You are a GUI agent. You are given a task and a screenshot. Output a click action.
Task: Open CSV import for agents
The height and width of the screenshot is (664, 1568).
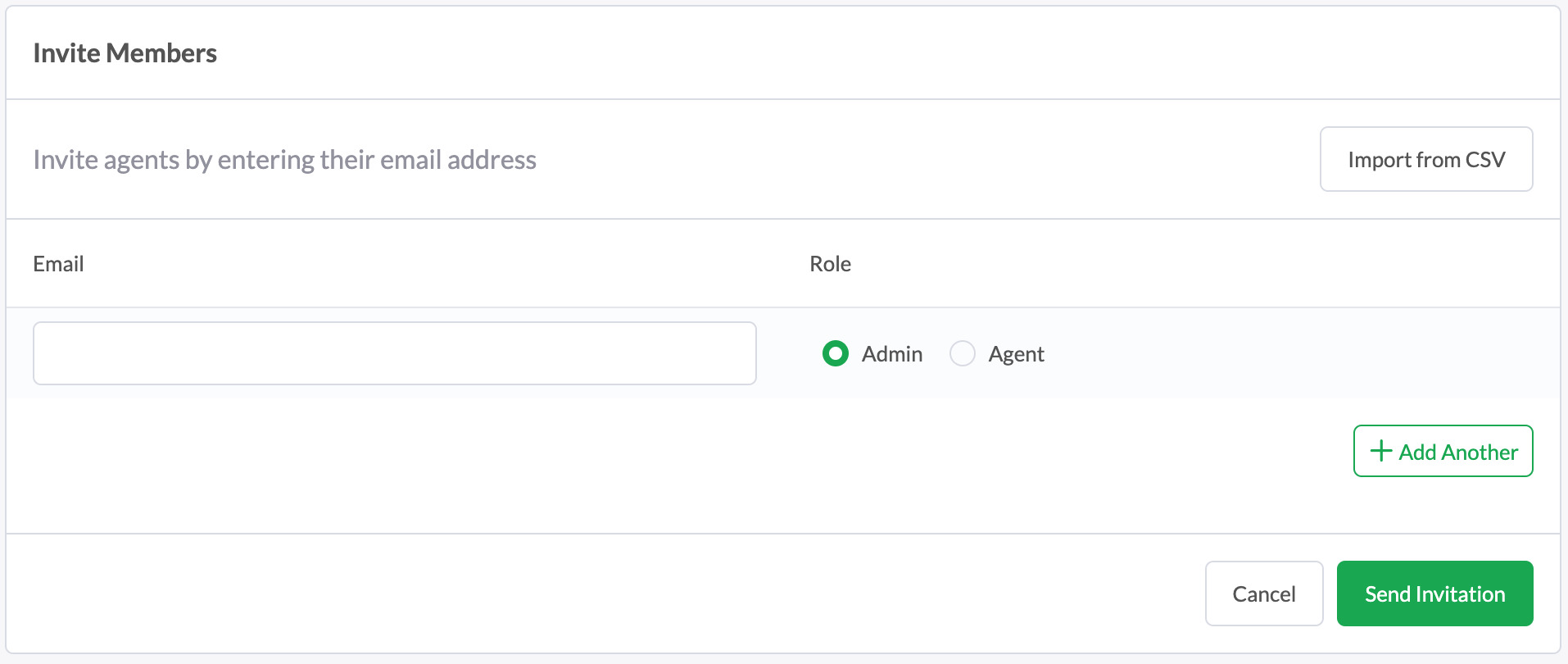coord(1426,159)
